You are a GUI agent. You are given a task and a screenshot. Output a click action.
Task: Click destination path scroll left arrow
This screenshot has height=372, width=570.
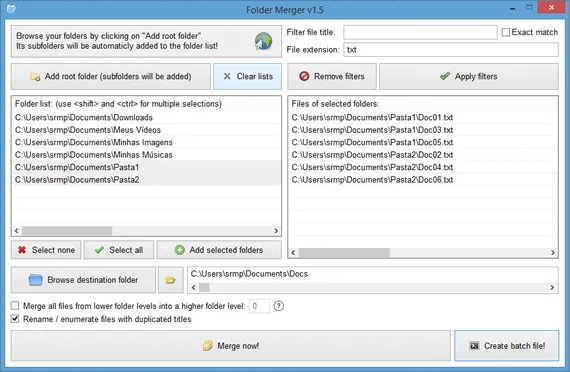[193, 287]
